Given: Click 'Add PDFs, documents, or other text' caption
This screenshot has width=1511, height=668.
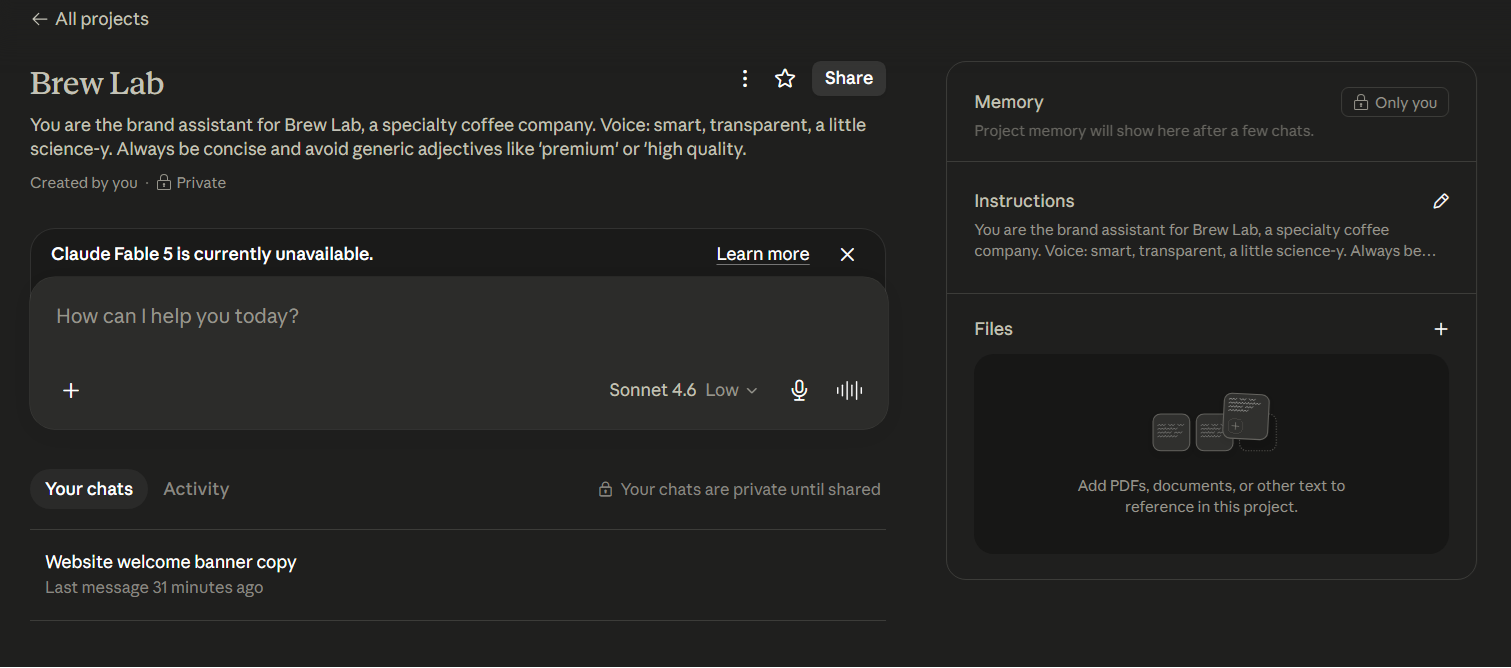Looking at the screenshot, I should point(1211,496).
